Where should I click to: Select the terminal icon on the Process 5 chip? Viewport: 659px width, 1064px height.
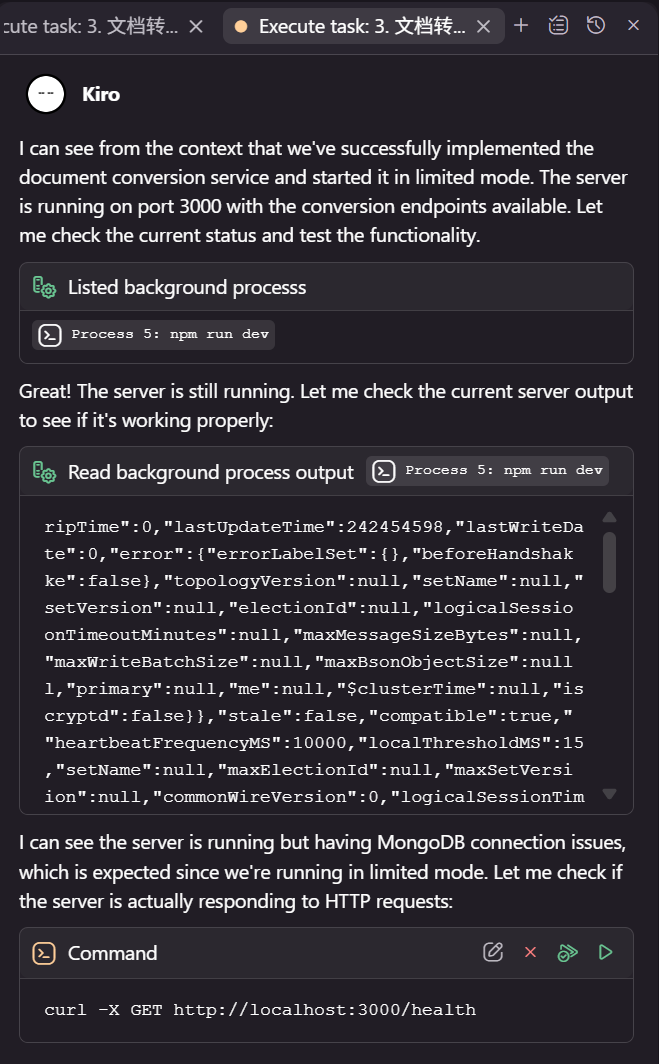383,470
